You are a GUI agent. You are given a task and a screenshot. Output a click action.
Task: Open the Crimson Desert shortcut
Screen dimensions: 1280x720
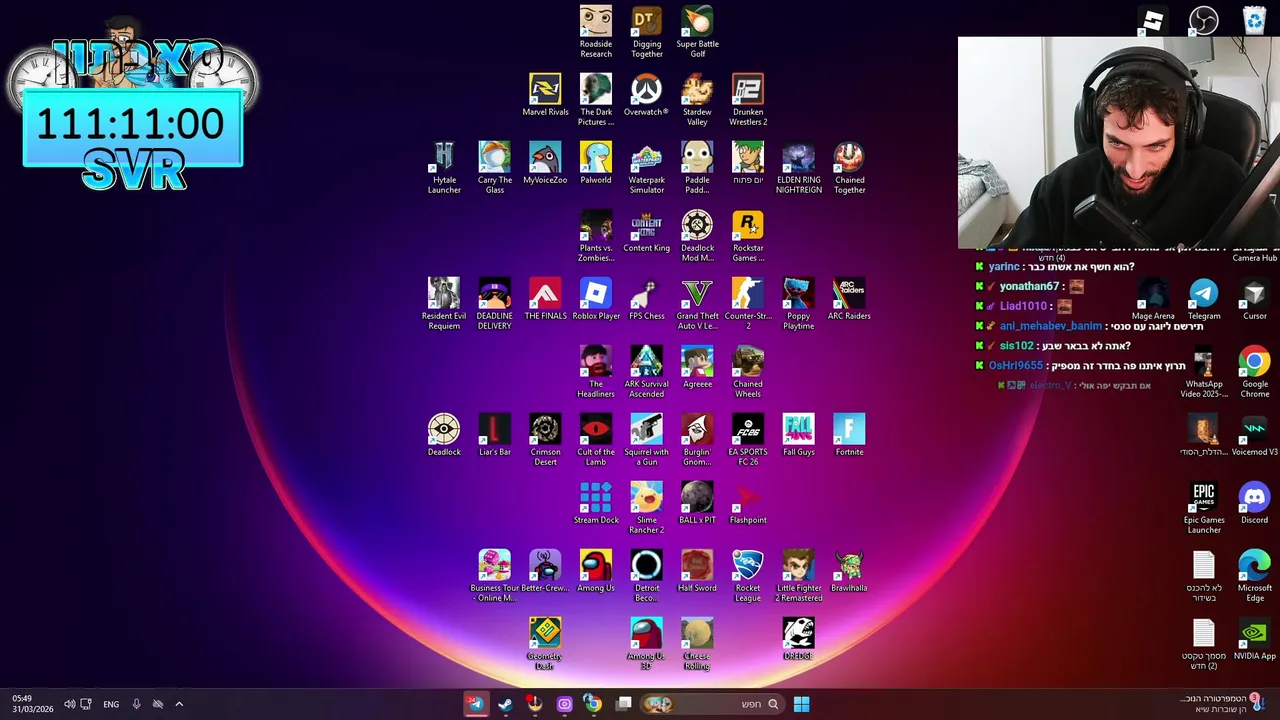pyautogui.click(x=545, y=440)
